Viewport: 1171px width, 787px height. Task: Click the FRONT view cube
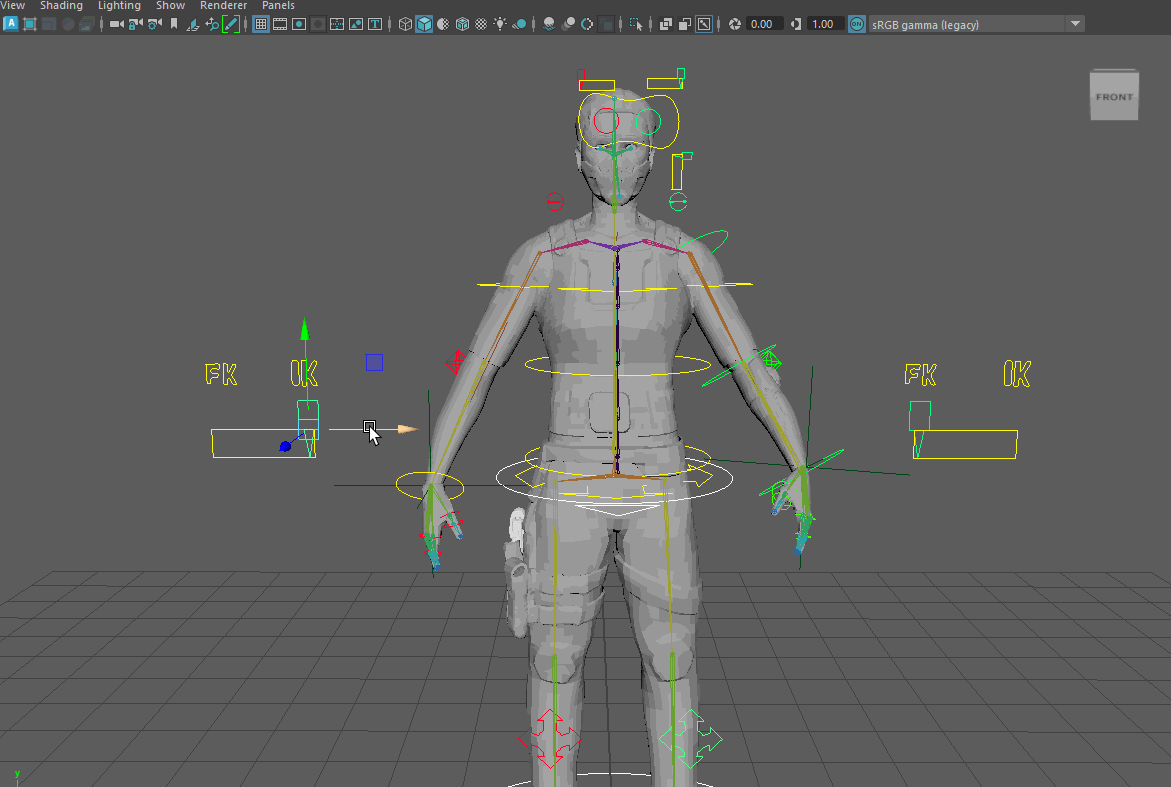click(x=1114, y=97)
